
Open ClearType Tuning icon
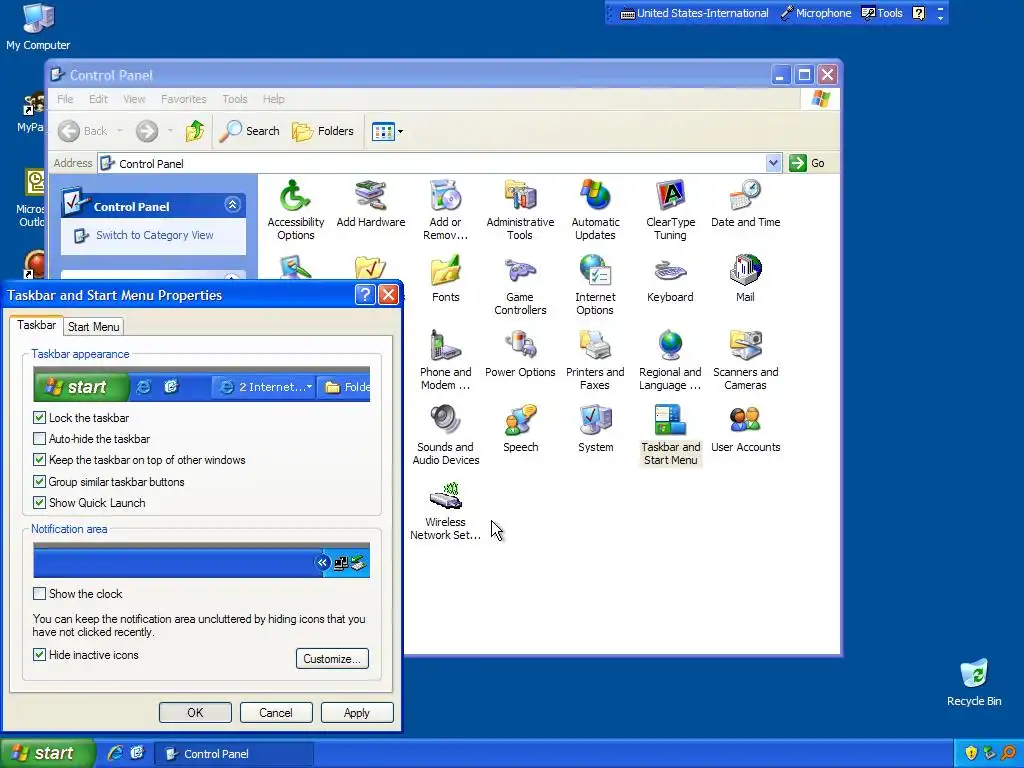pyautogui.click(x=670, y=209)
